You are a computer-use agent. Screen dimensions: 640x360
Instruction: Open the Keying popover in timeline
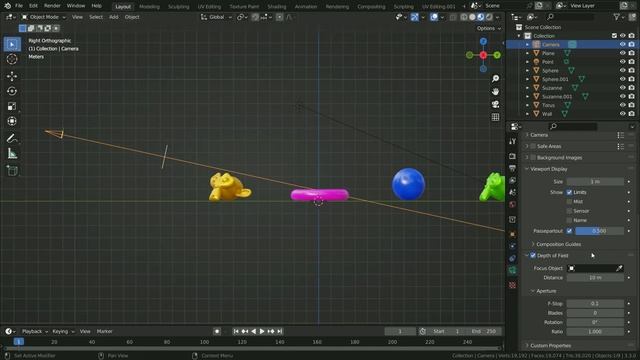pyautogui.click(x=63, y=331)
